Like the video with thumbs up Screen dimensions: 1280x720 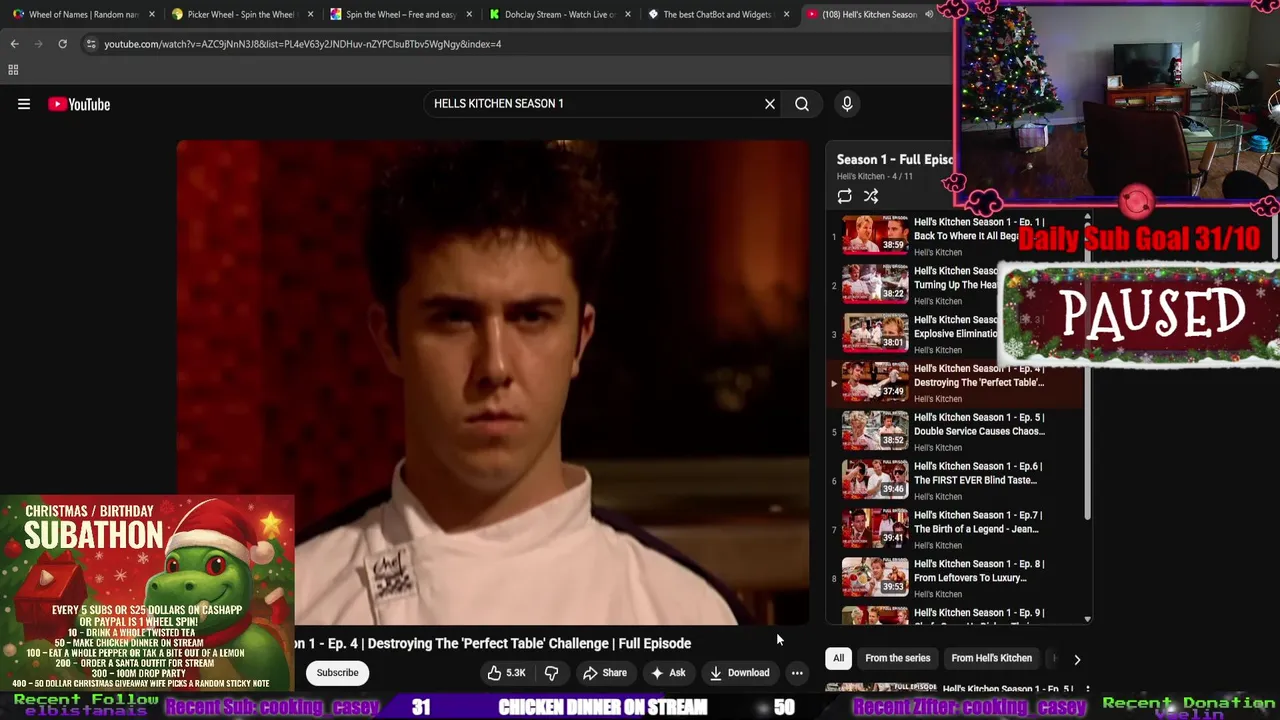click(506, 673)
